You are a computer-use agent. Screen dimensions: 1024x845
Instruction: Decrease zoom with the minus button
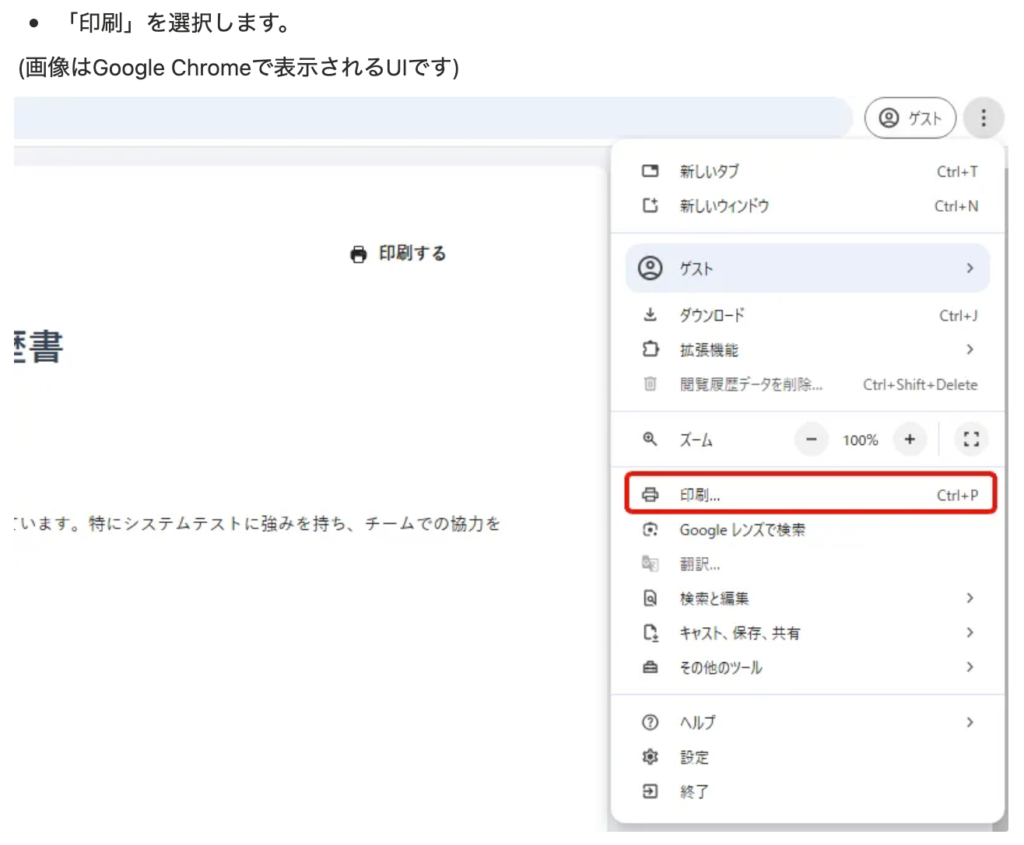coord(811,439)
